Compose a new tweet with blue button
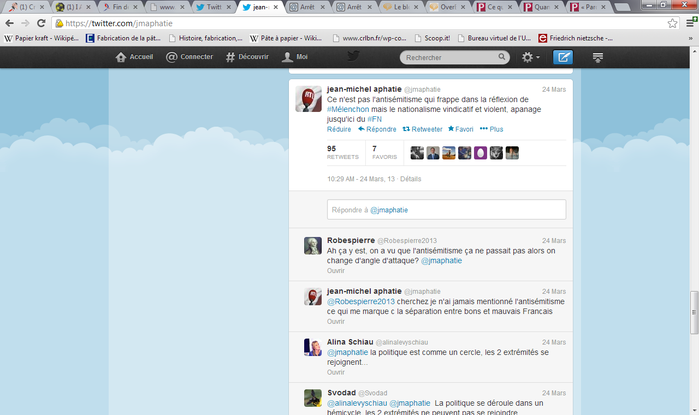 tap(563, 57)
